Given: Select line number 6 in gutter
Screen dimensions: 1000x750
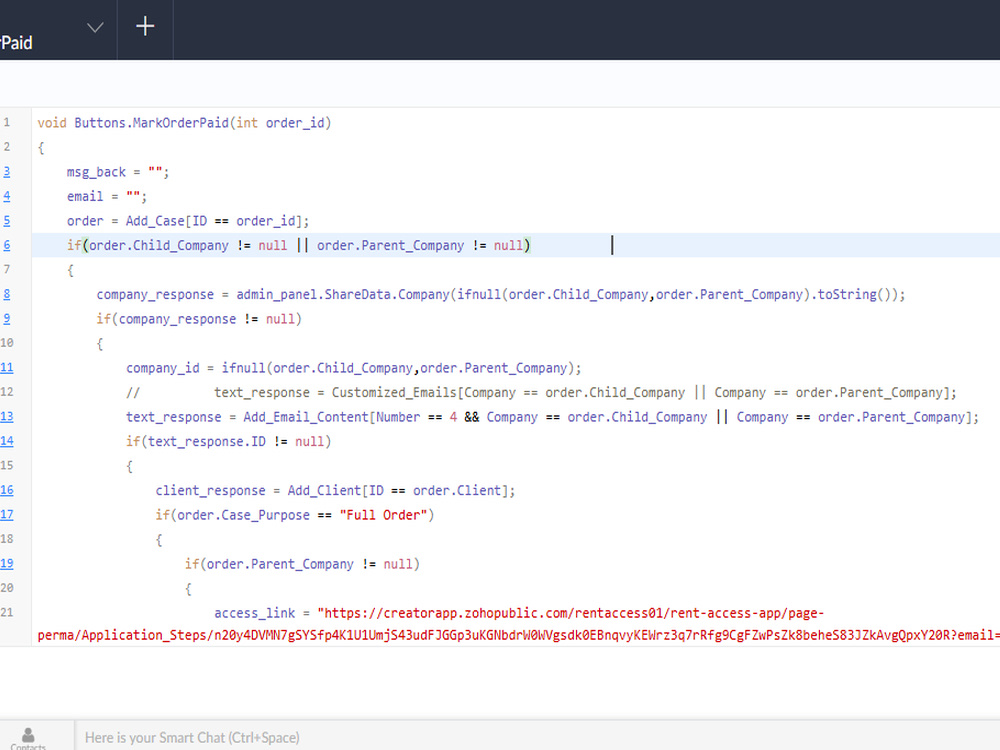Looking at the screenshot, I should coord(6,245).
